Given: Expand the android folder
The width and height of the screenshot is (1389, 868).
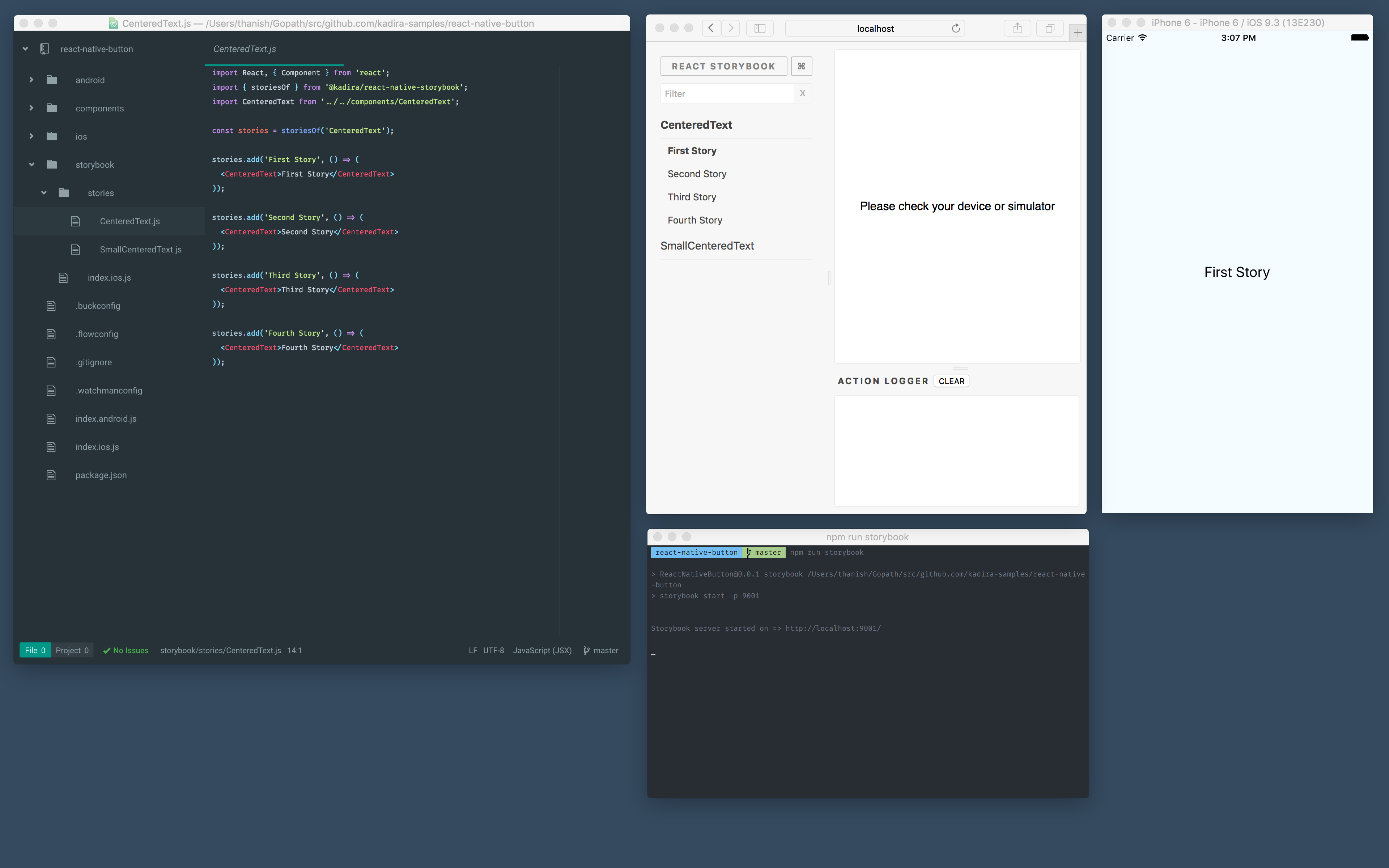Looking at the screenshot, I should pyautogui.click(x=31, y=80).
